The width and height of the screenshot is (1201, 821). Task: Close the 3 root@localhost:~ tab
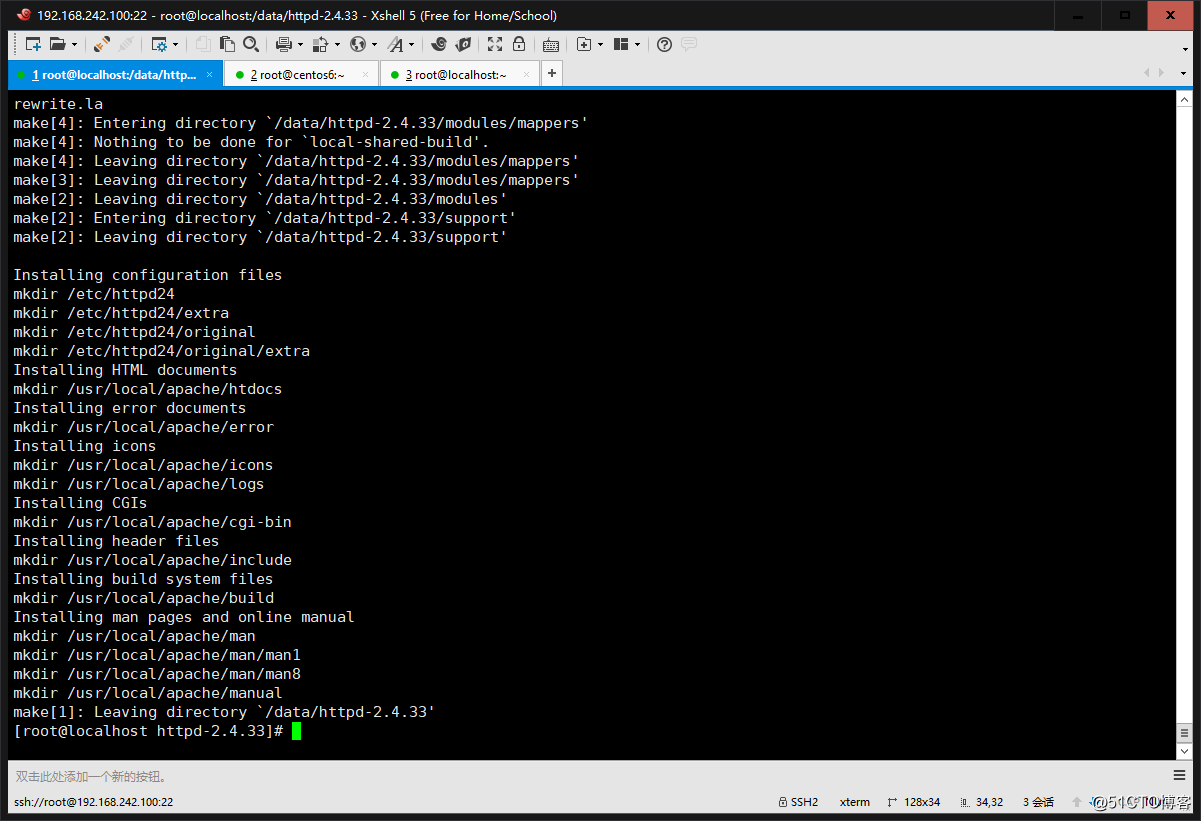pyautogui.click(x=525, y=75)
